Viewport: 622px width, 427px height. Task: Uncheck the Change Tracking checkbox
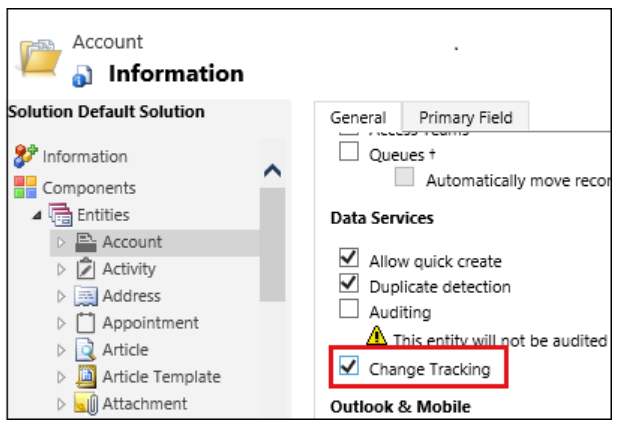(349, 365)
